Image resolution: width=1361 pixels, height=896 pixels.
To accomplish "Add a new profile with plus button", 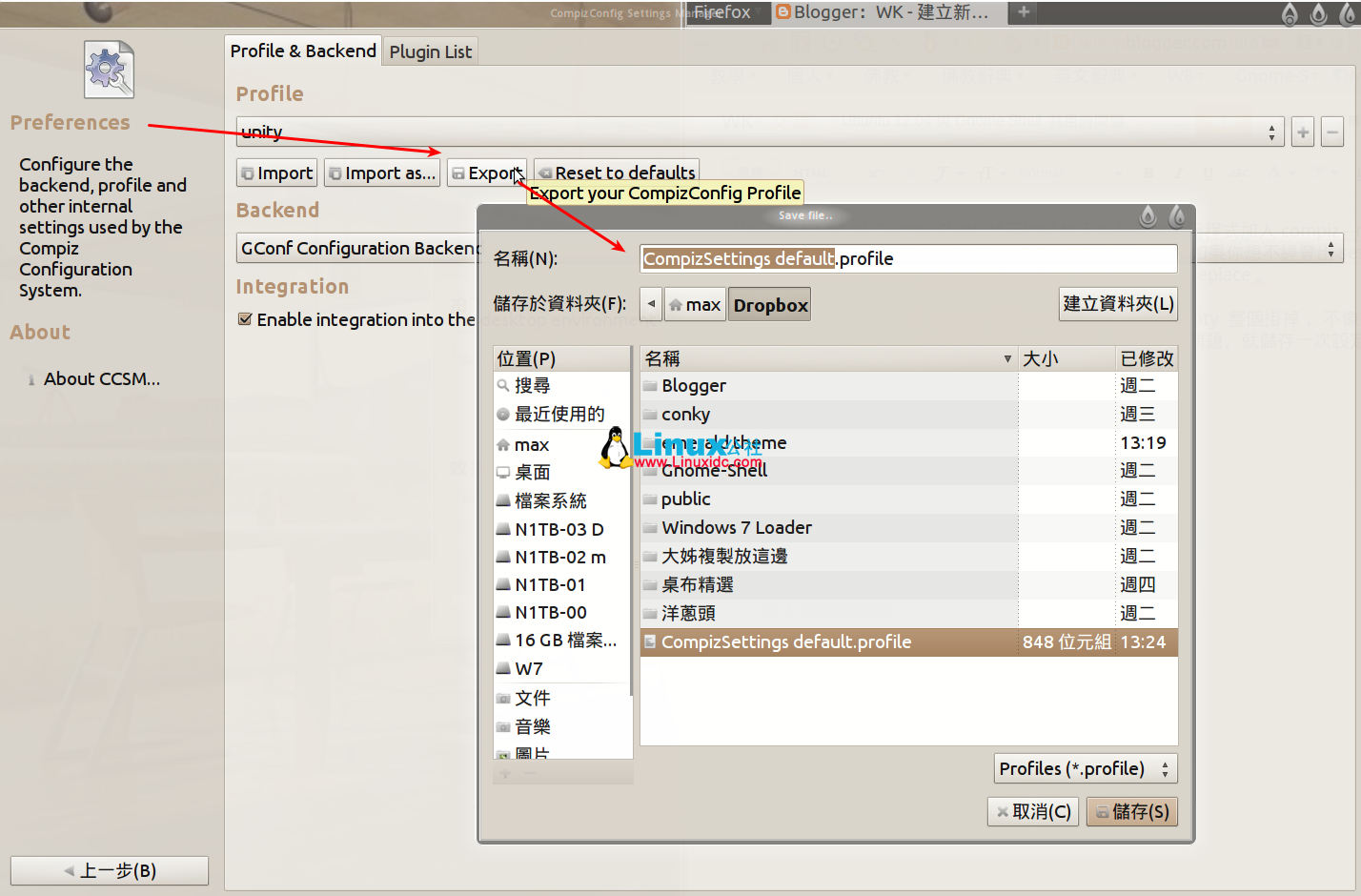I will [x=1303, y=132].
